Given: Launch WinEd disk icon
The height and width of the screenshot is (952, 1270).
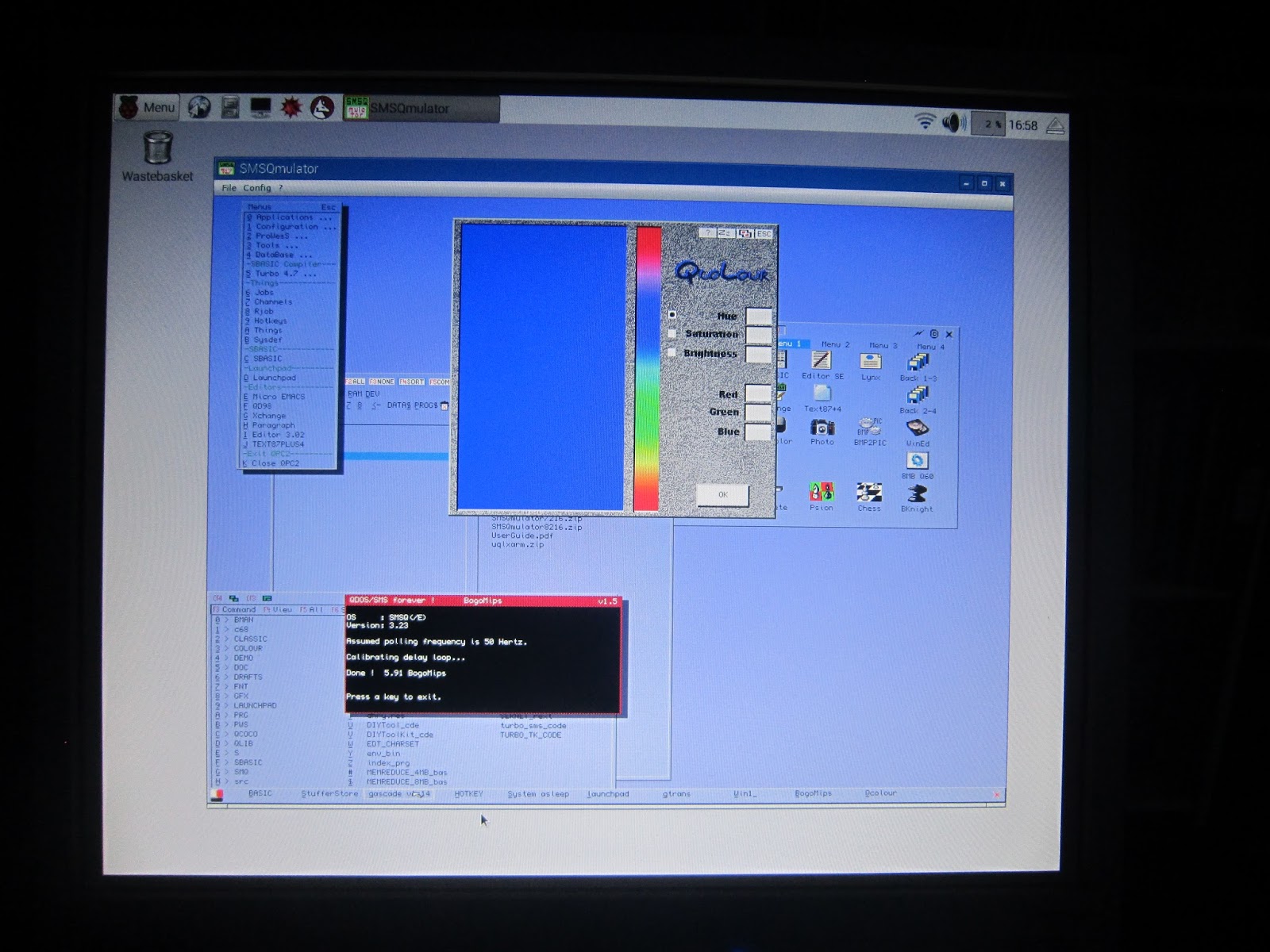Looking at the screenshot, I should (x=918, y=432).
